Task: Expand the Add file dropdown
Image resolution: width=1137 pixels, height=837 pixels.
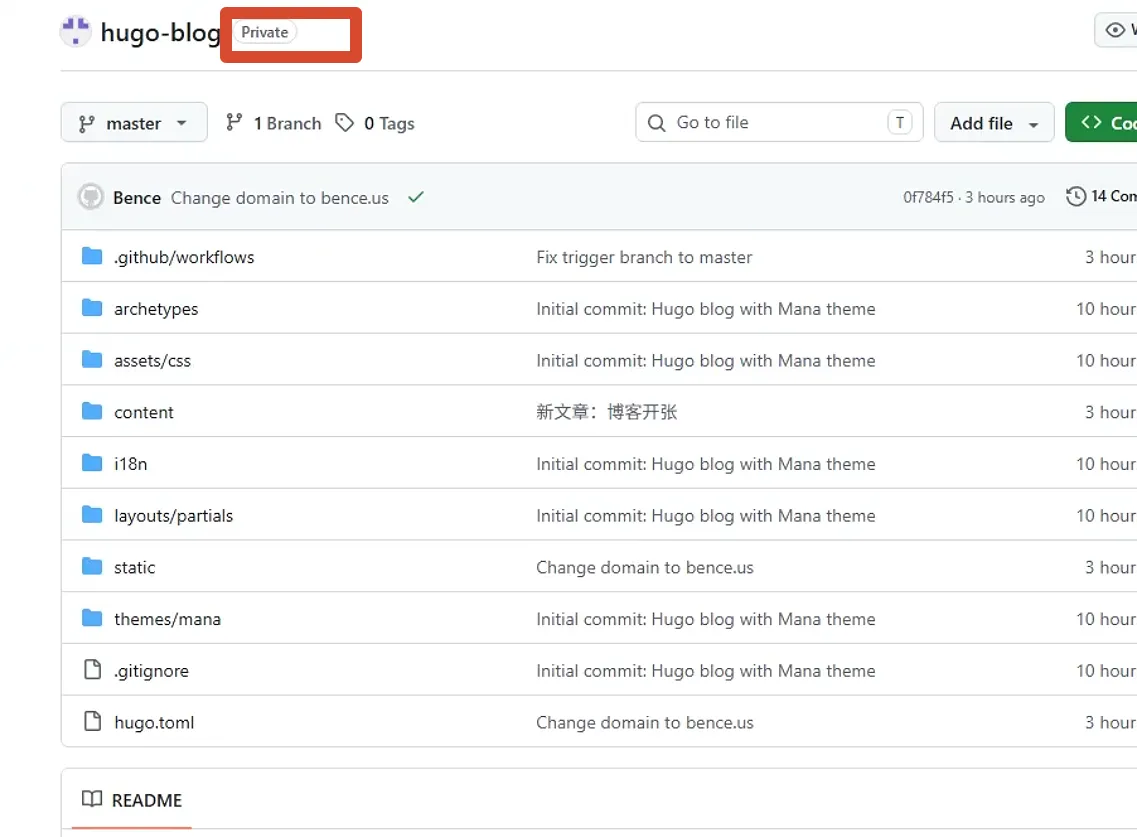Action: [993, 123]
